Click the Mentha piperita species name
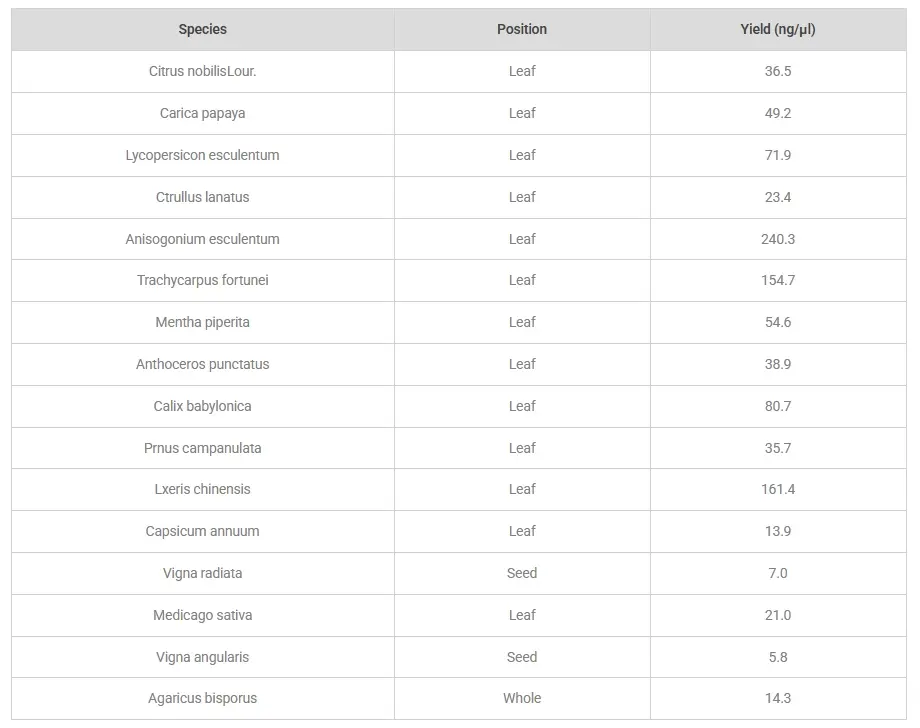The image size is (920, 728). click(x=202, y=322)
